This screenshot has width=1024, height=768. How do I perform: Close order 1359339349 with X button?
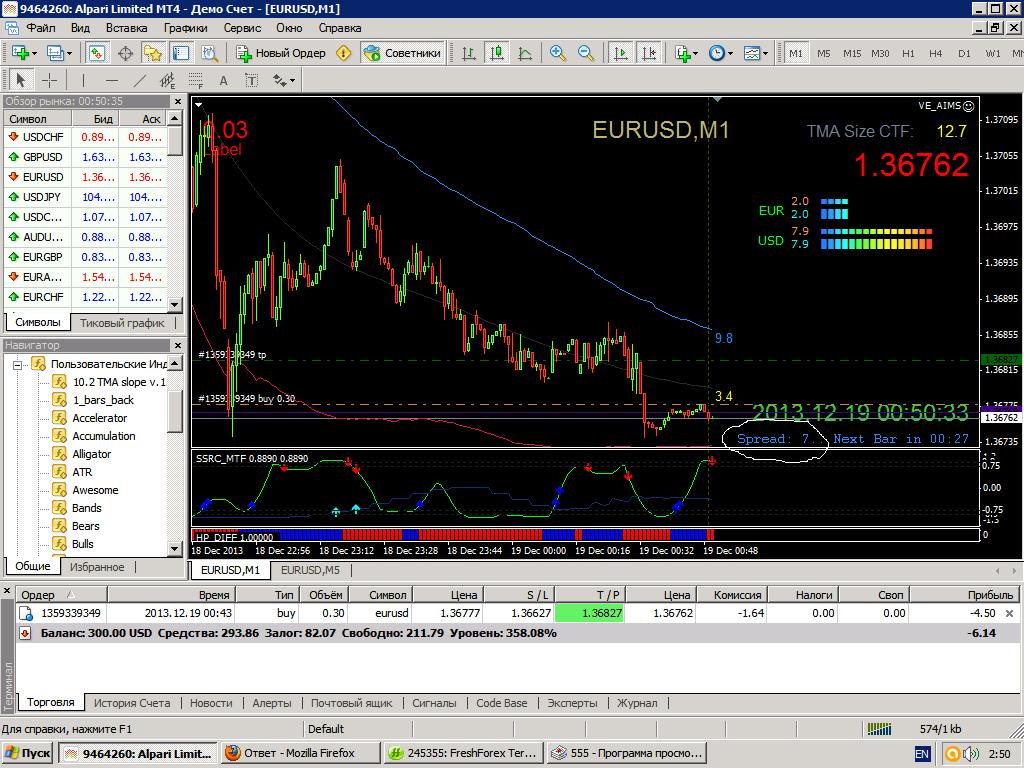point(1009,613)
